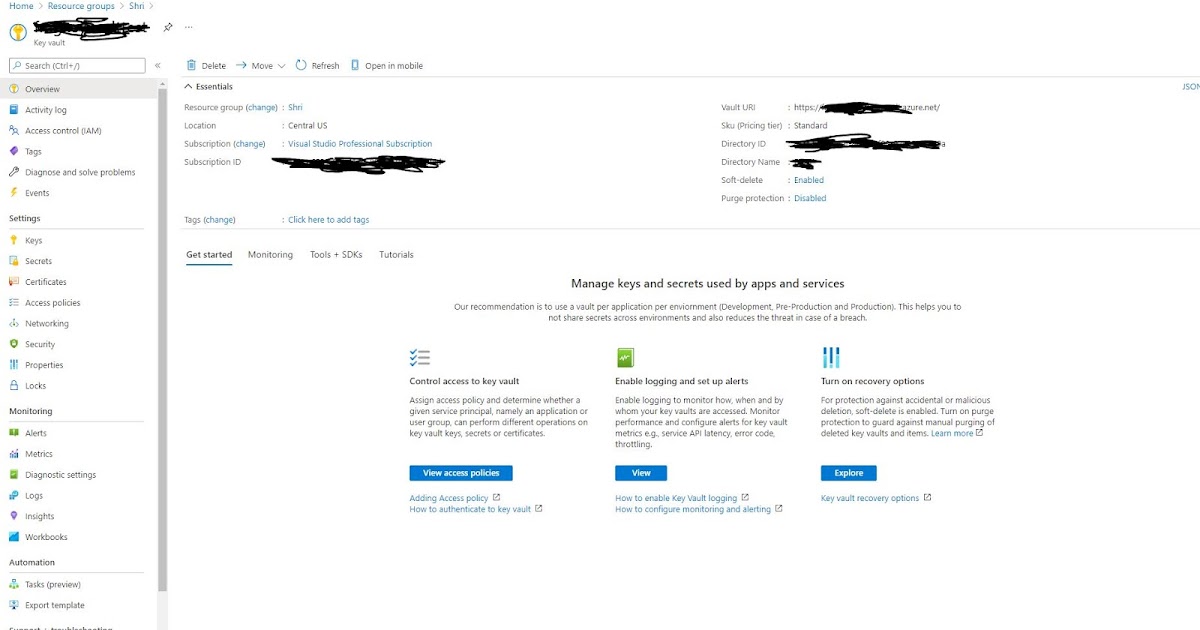The width and height of the screenshot is (1200, 630).
Task: Click the View access policies button
Action: pyautogui.click(x=460, y=472)
